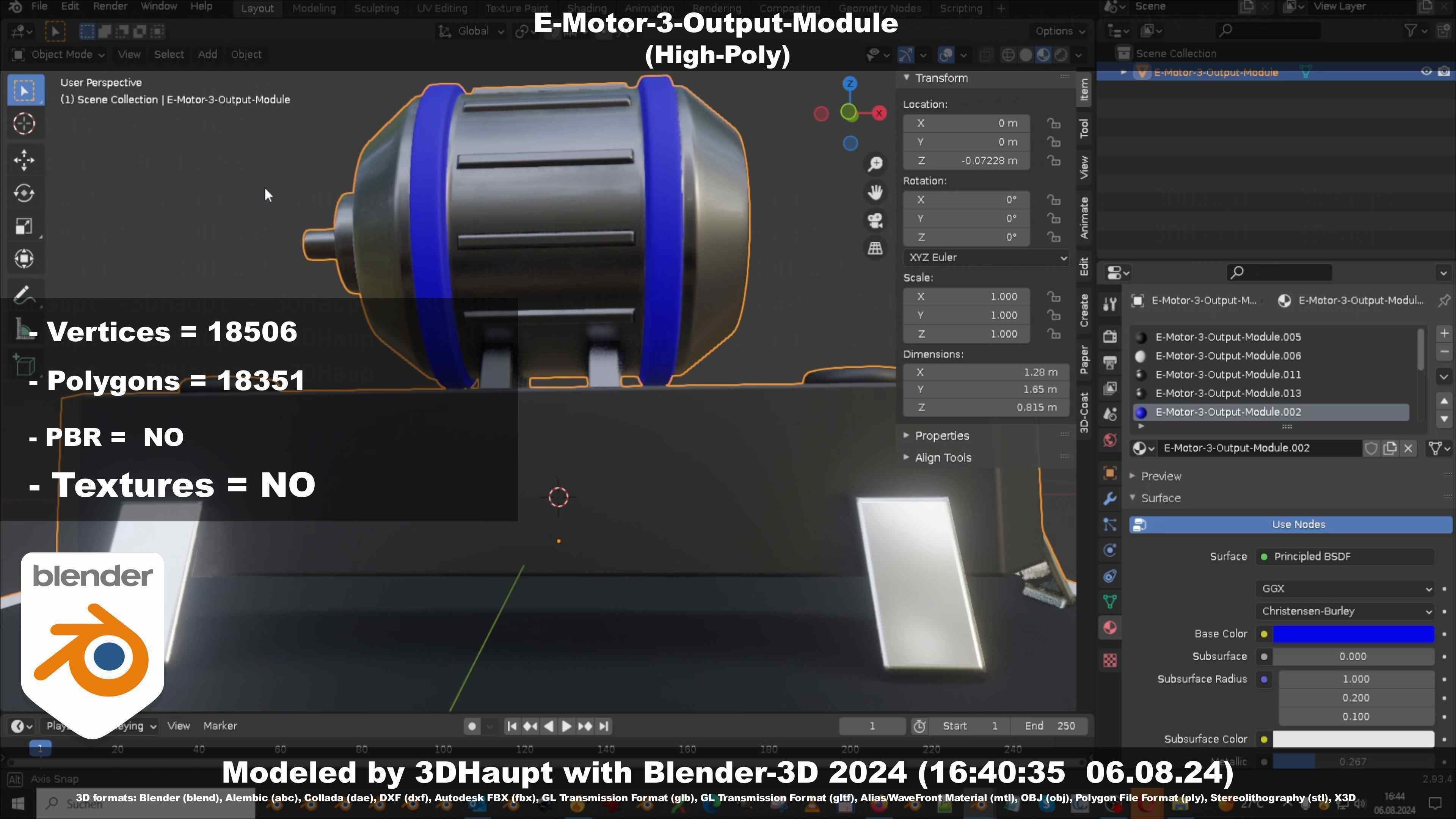Toggle Use Nodes button
Image resolution: width=1456 pixels, height=819 pixels.
(1290, 525)
